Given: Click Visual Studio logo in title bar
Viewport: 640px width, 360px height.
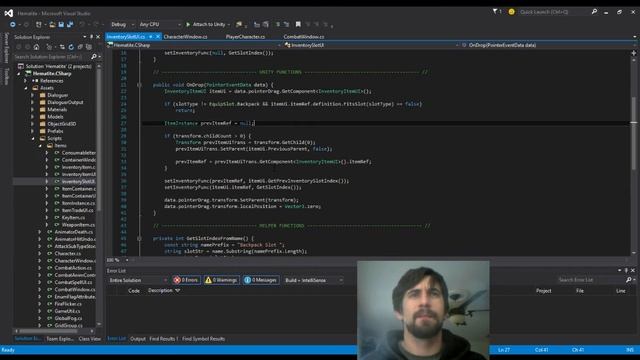Looking at the screenshot, I should point(9,13).
